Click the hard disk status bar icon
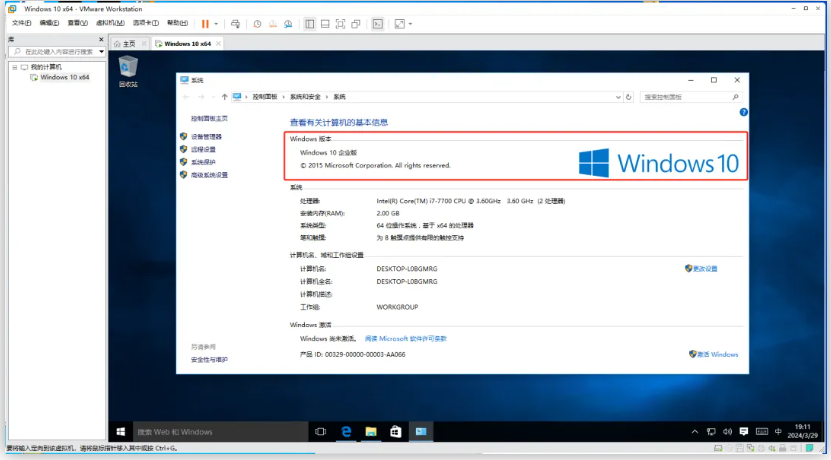The height and width of the screenshot is (460, 831). (x=718, y=448)
